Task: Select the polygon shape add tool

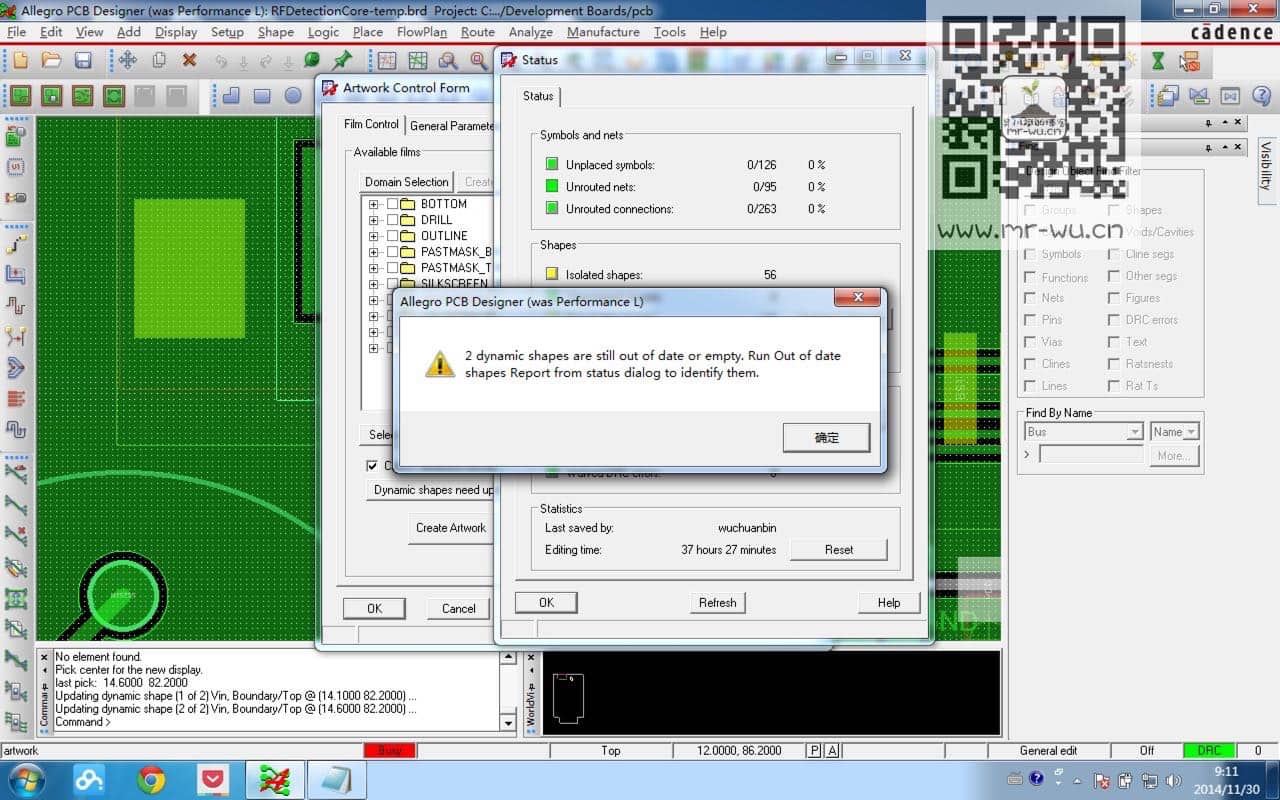Action: click(231, 96)
